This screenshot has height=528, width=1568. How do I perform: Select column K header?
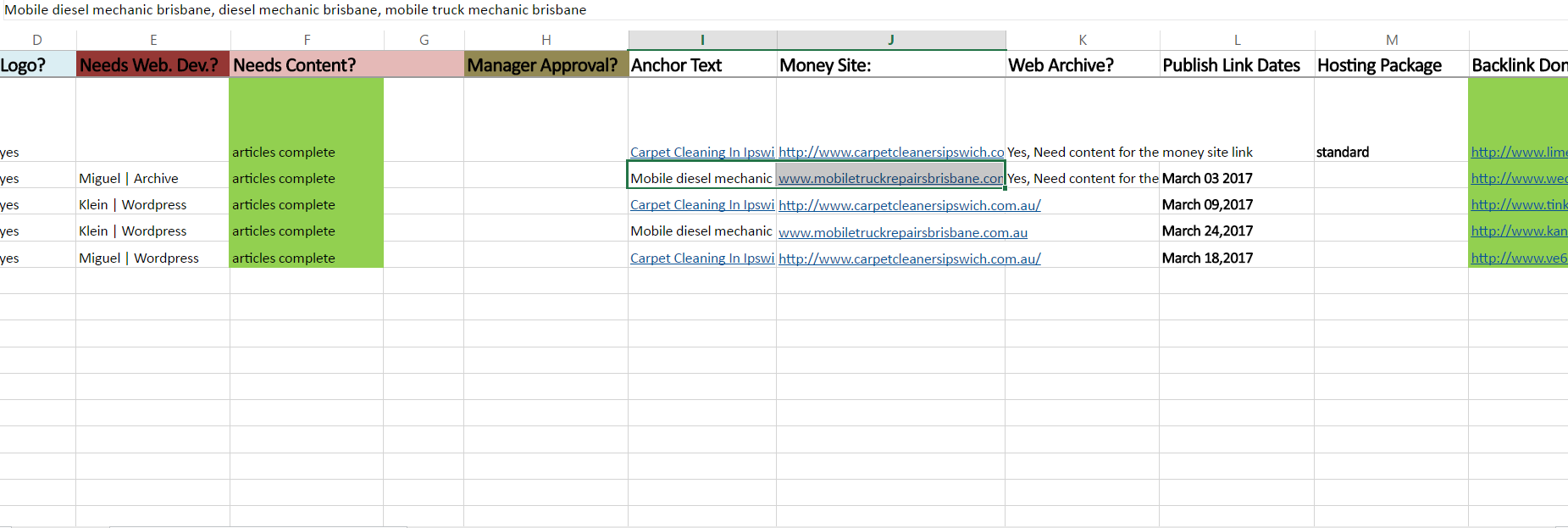tap(1082, 40)
